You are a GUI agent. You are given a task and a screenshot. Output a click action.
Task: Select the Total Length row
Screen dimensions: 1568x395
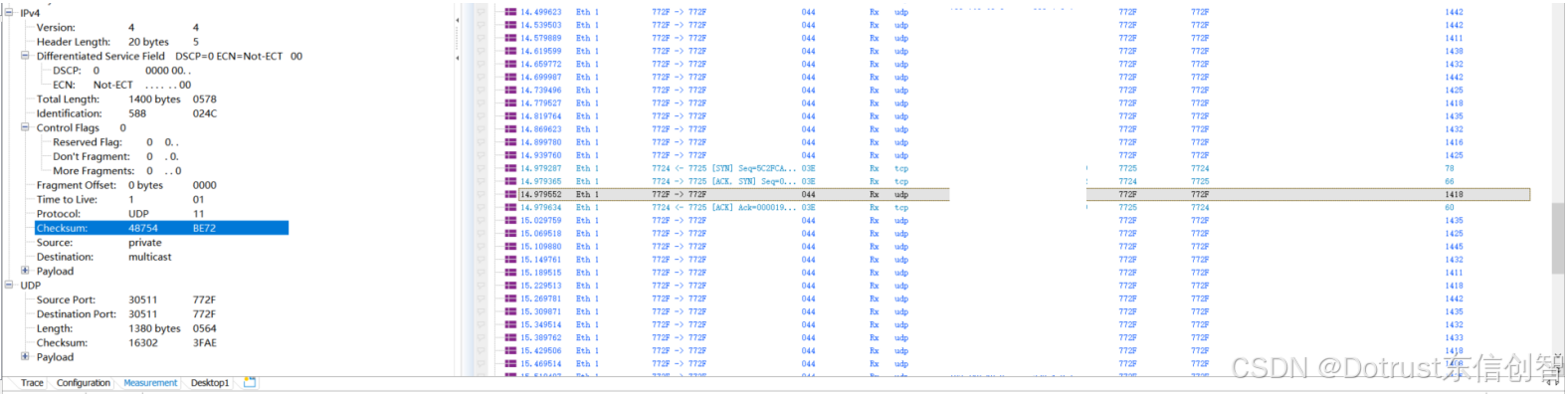[126, 99]
